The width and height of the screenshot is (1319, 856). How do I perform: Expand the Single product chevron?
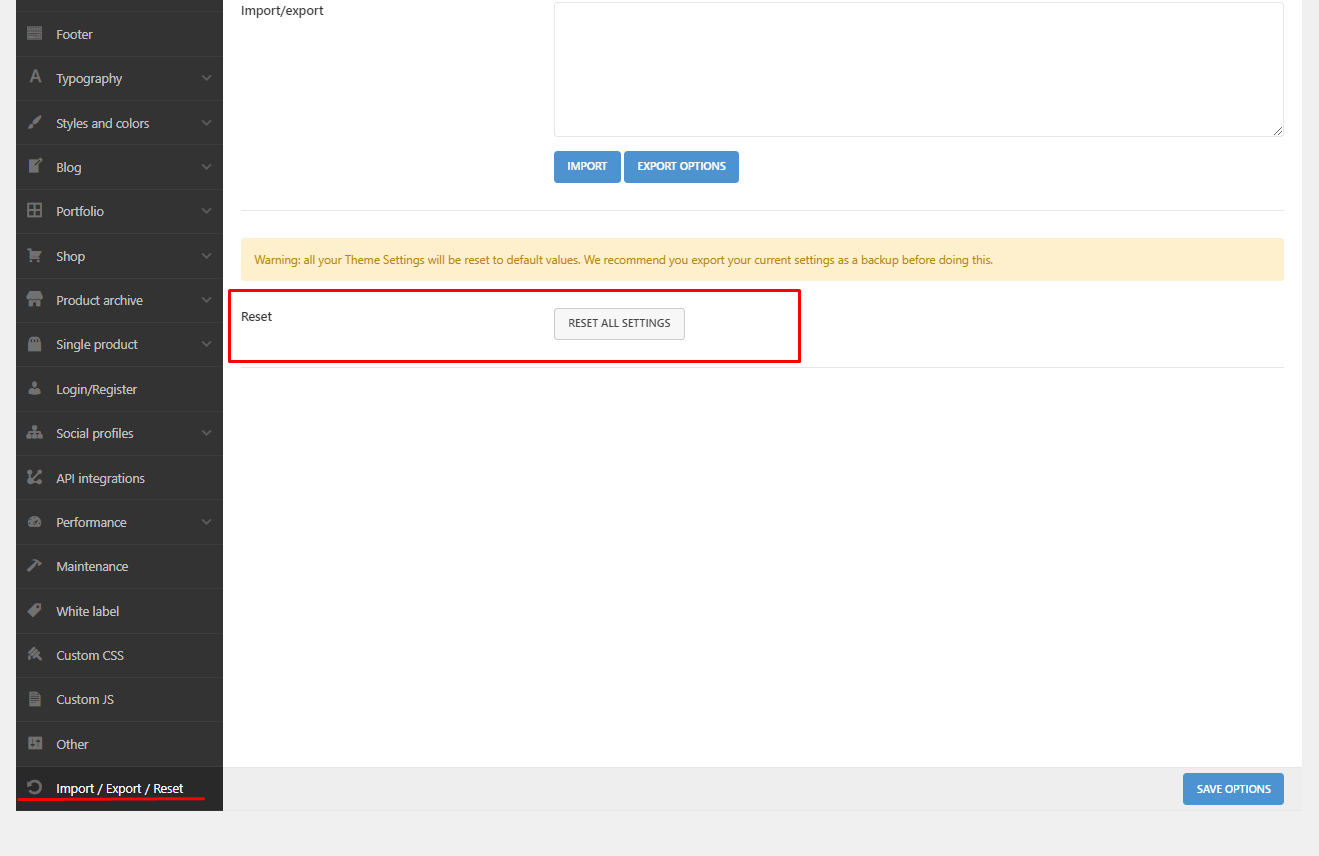pos(206,344)
